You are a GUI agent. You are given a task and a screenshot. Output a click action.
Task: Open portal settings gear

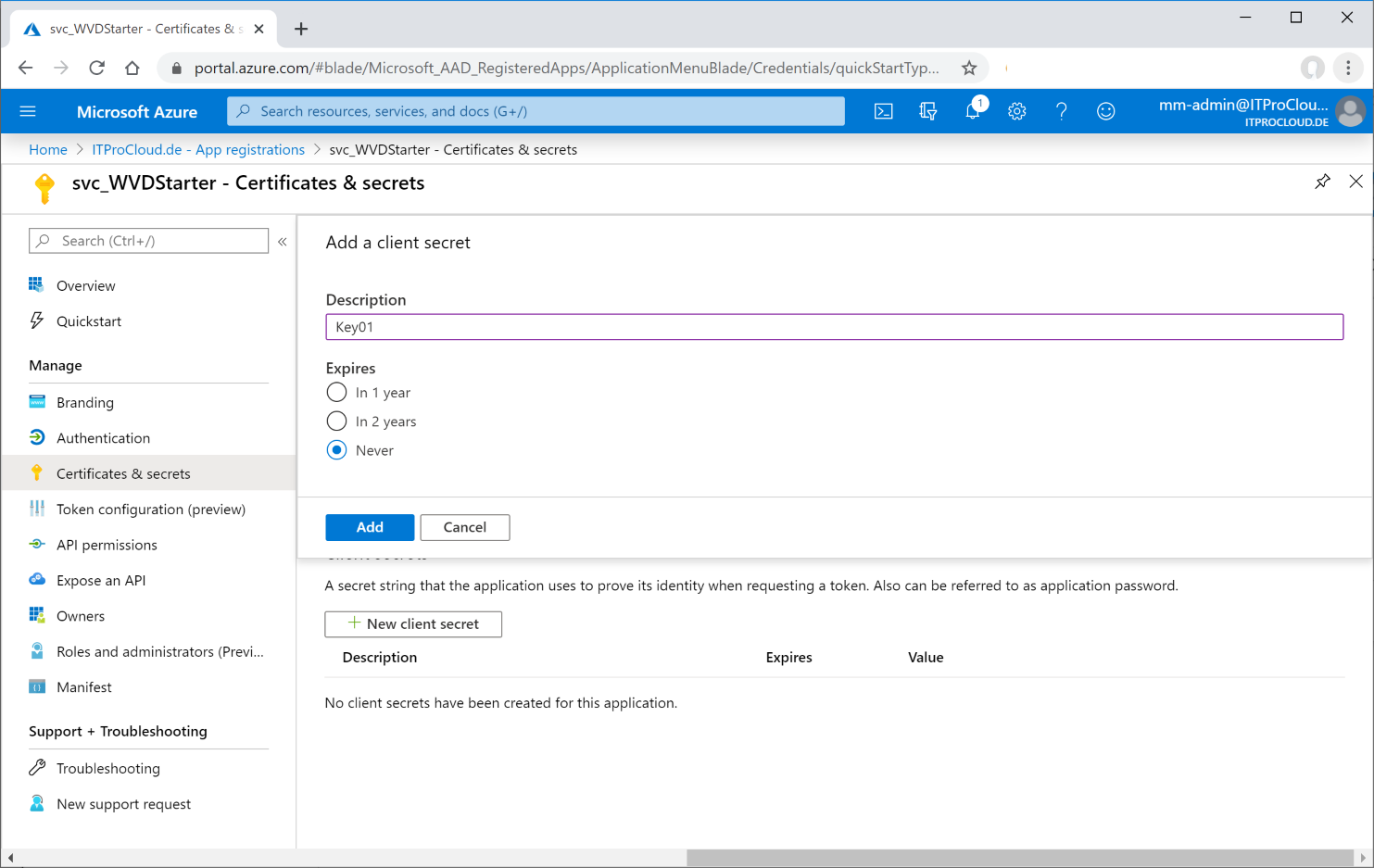point(1017,111)
